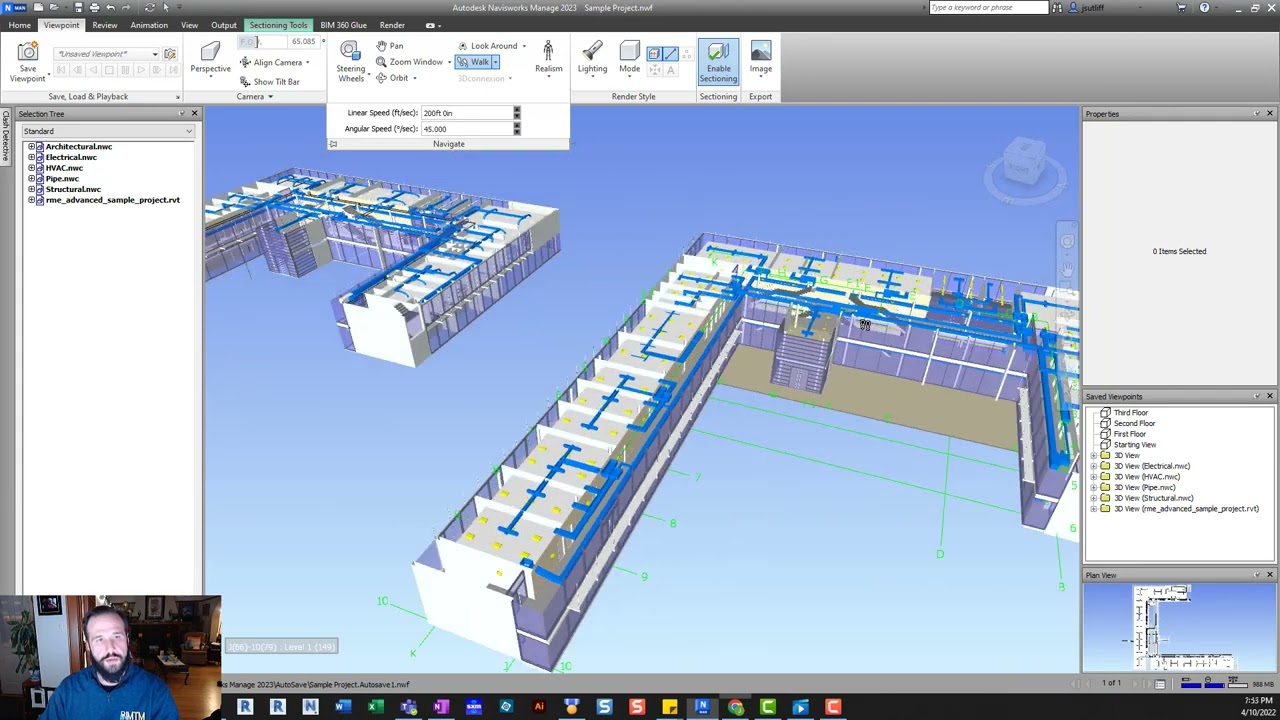Open Excel from the taskbar
The image size is (1280, 720).
click(375, 707)
